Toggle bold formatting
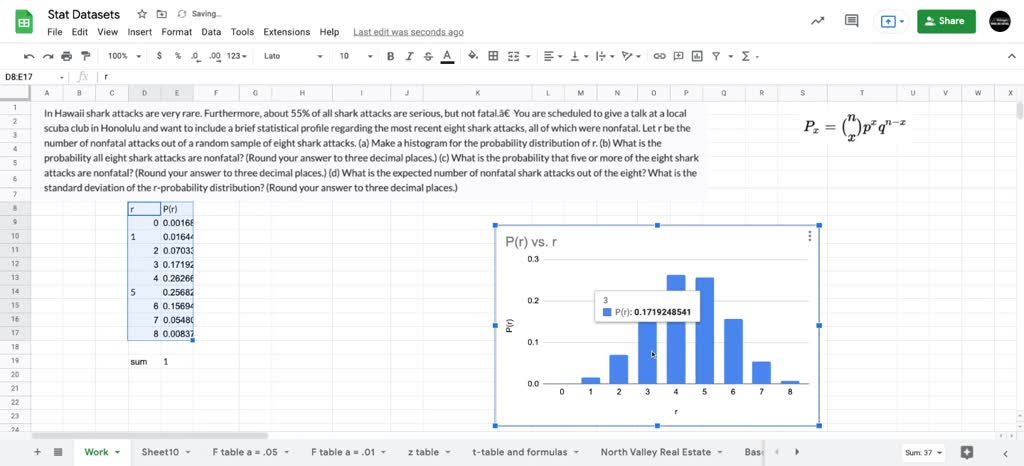This screenshot has height=466, width=1024. [390, 56]
